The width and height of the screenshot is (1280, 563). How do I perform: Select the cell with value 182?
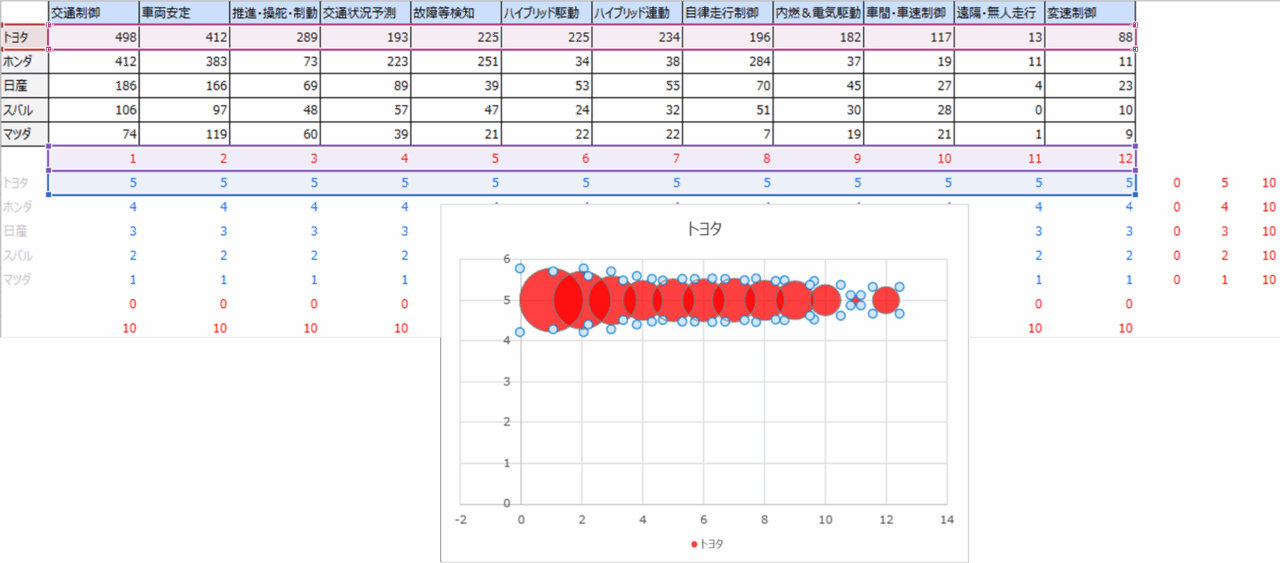pos(819,37)
